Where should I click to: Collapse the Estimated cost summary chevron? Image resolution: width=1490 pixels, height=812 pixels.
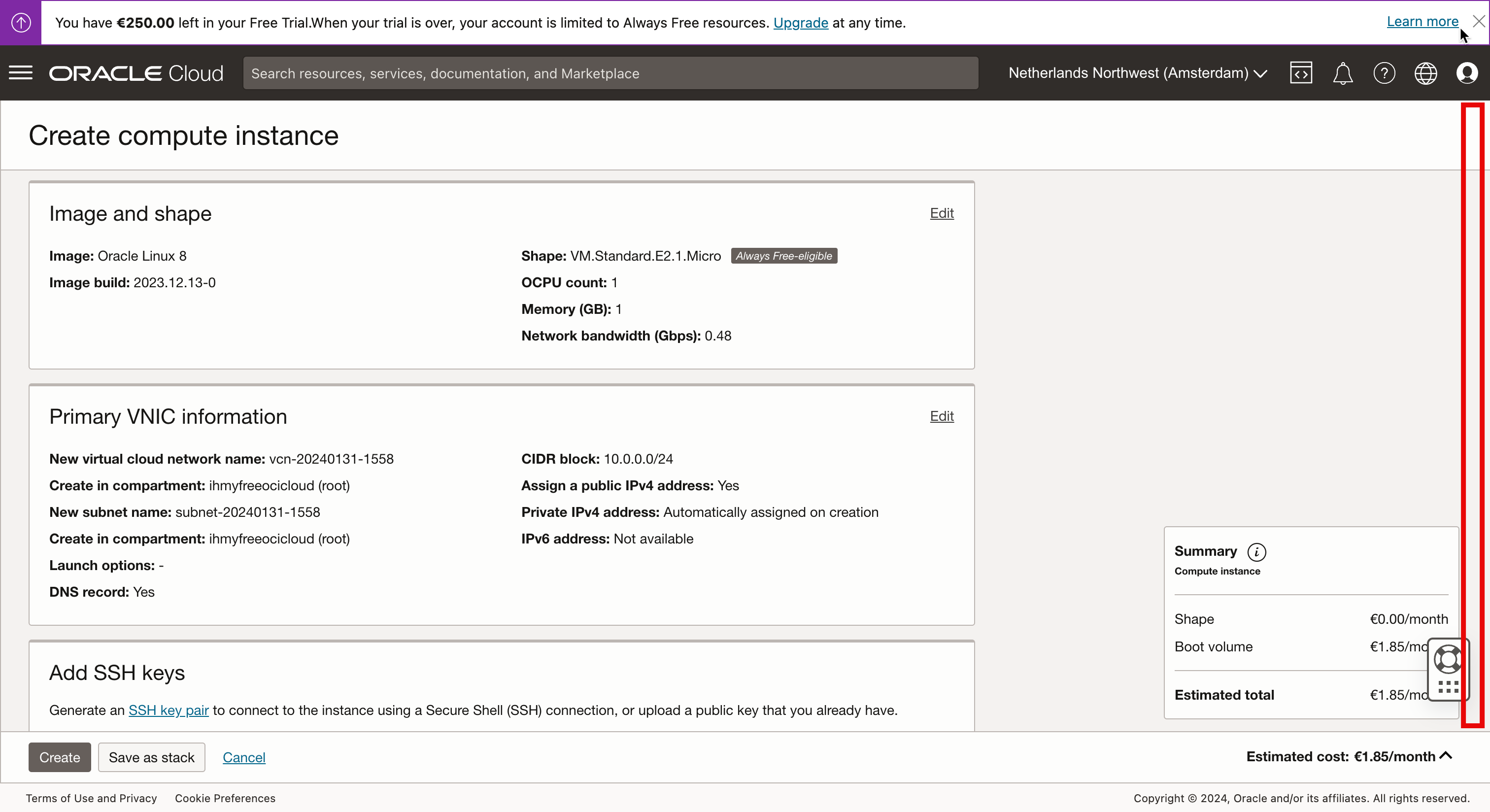tap(1446, 755)
